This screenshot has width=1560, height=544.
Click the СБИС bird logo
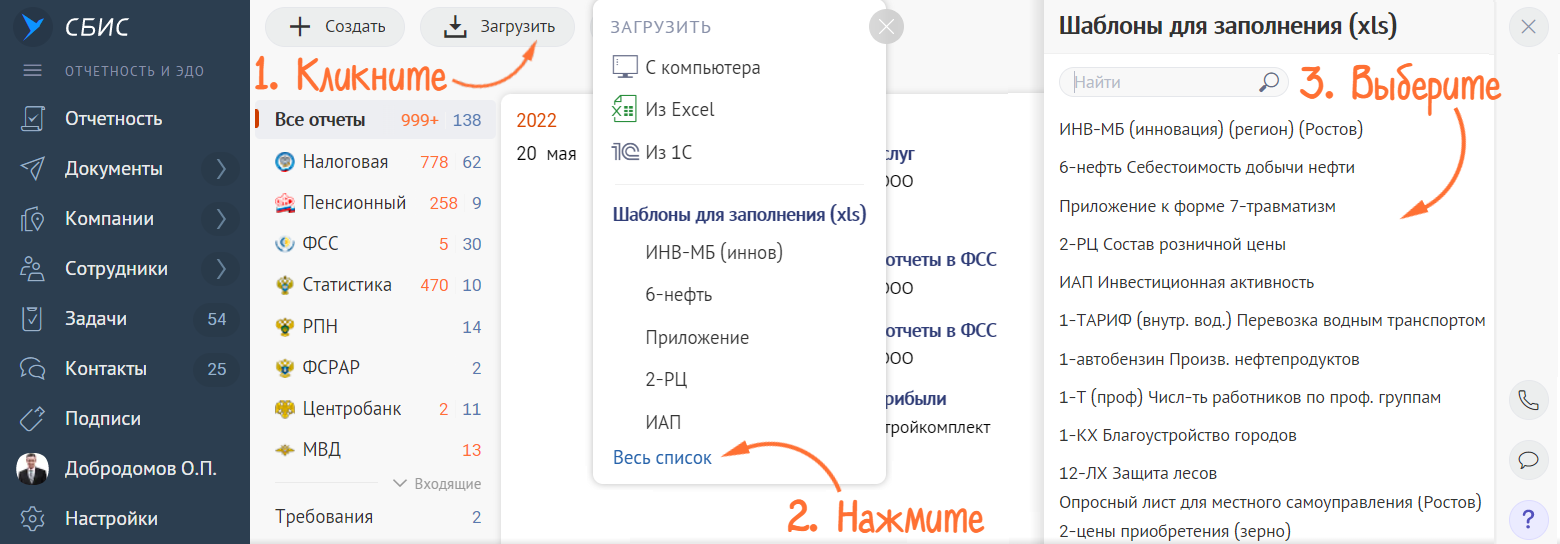coord(33,27)
